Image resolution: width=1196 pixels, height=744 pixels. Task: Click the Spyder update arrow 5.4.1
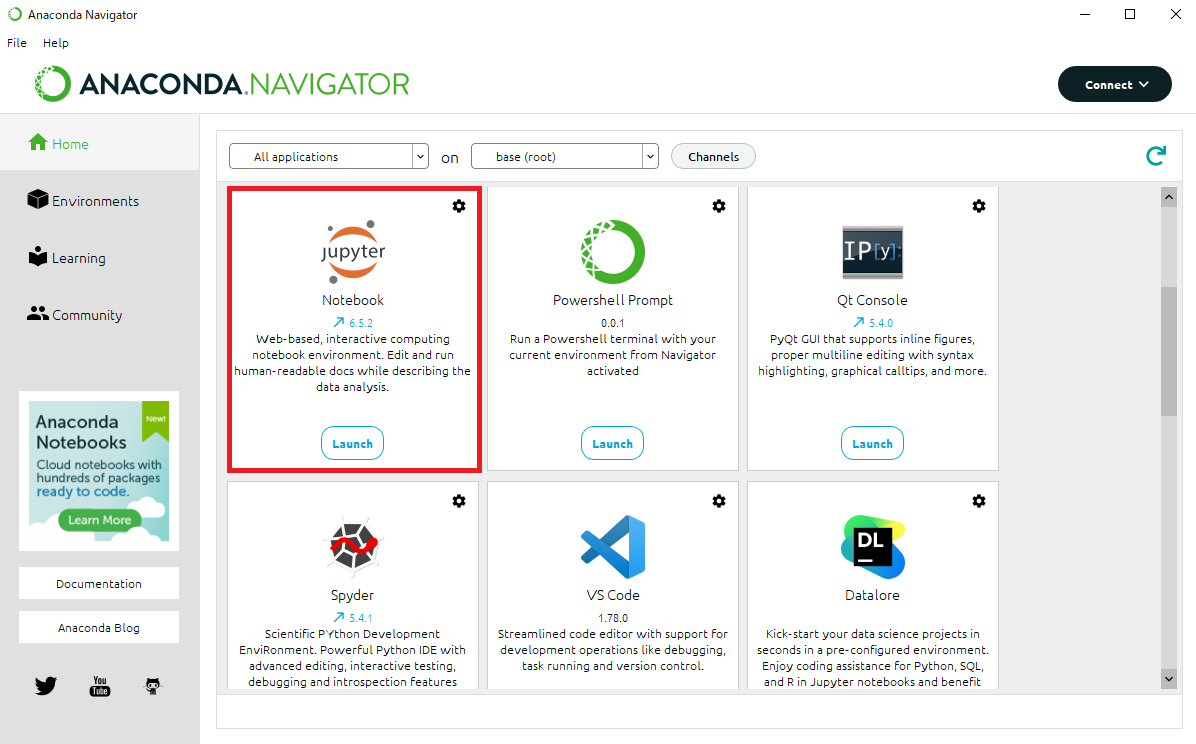[x=353, y=617]
